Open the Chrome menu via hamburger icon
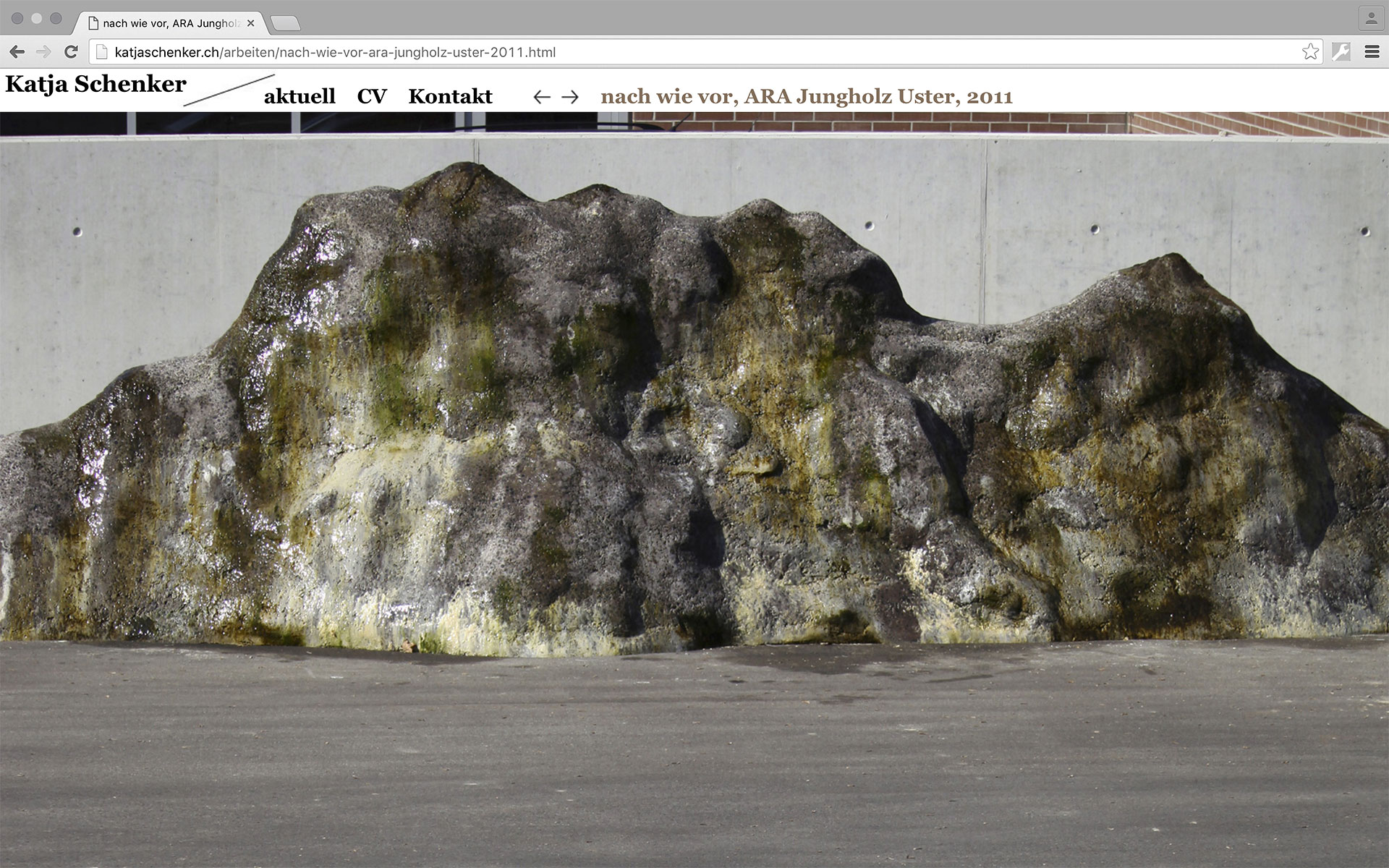The height and width of the screenshot is (868, 1389). click(1373, 51)
